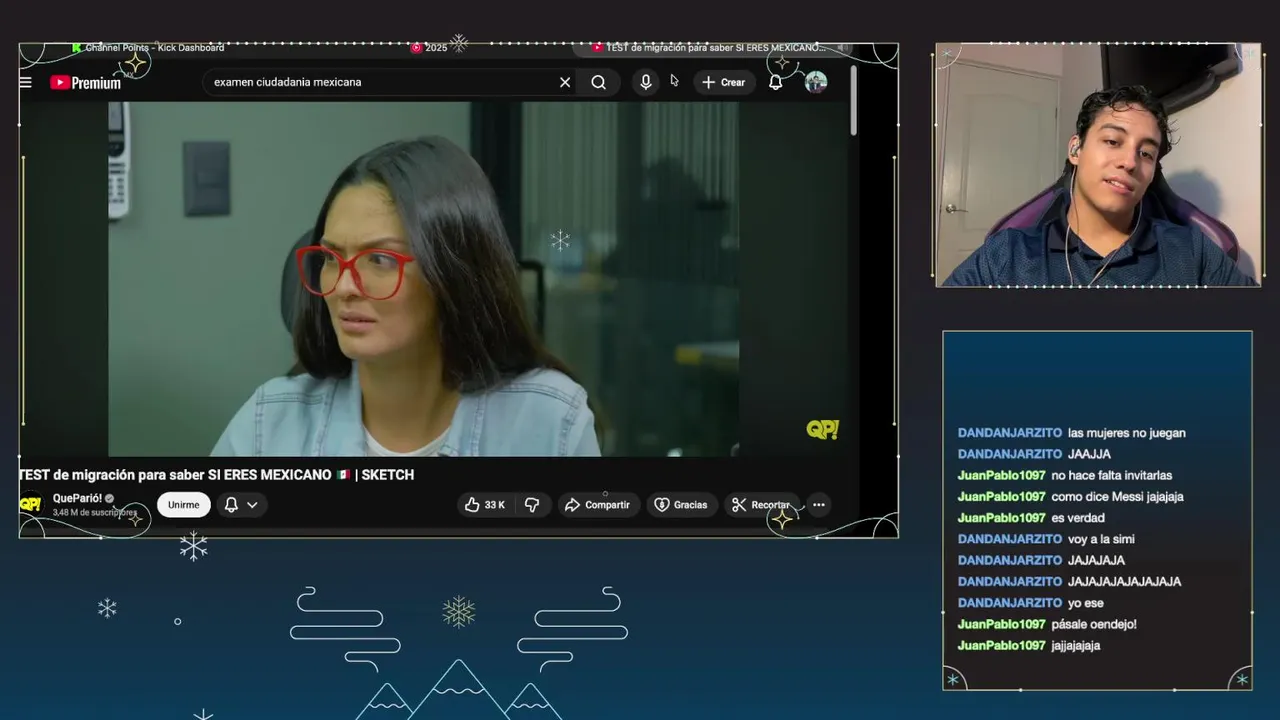Switch to Channel Points - Kick Dashboard tab
The width and height of the screenshot is (1280, 720).
click(x=148, y=47)
